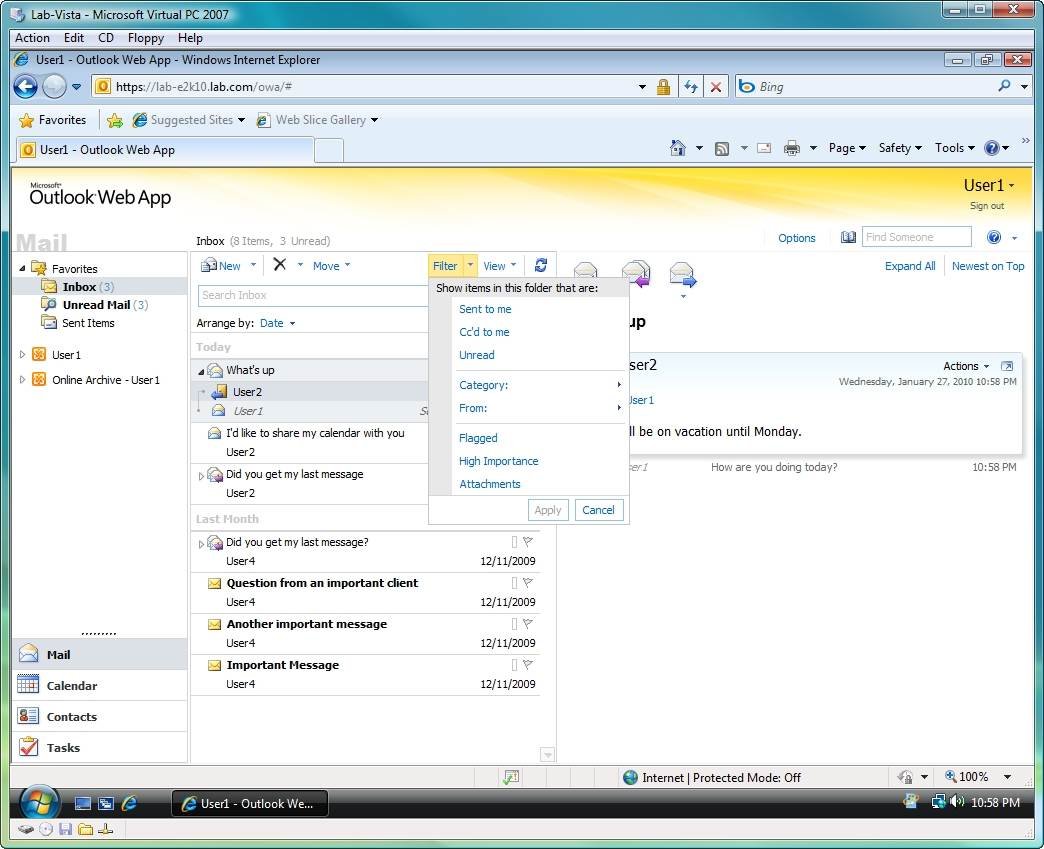Screen dimensions: 1044x849
Task: Click the refresh icon next to View
Action: 541,265
